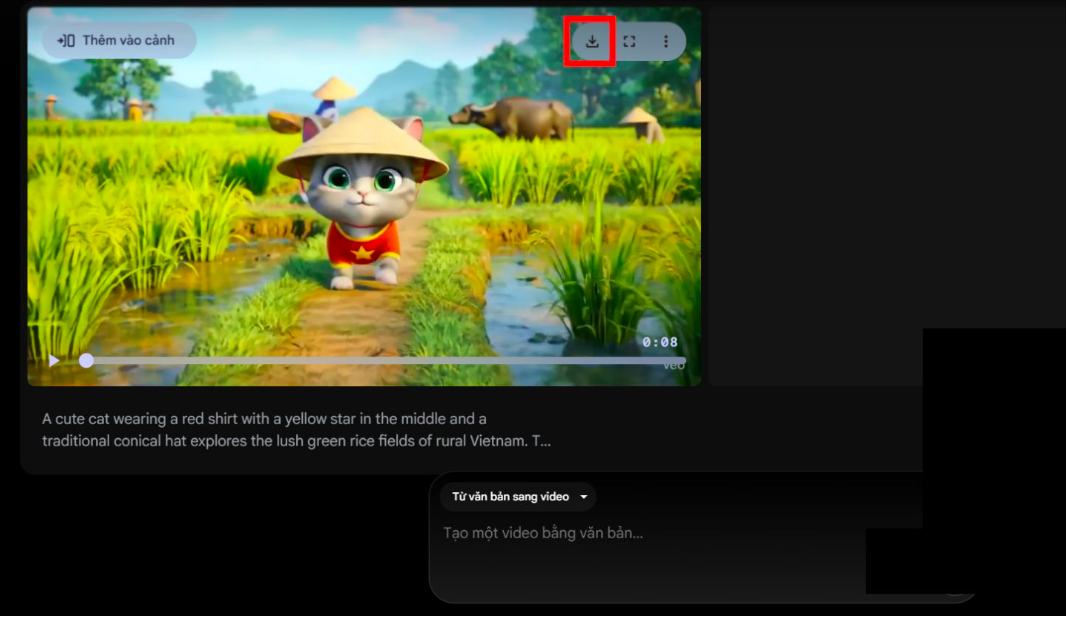
Task: Open the "Từ văn bản sang video" dropdown
Action: pos(518,497)
